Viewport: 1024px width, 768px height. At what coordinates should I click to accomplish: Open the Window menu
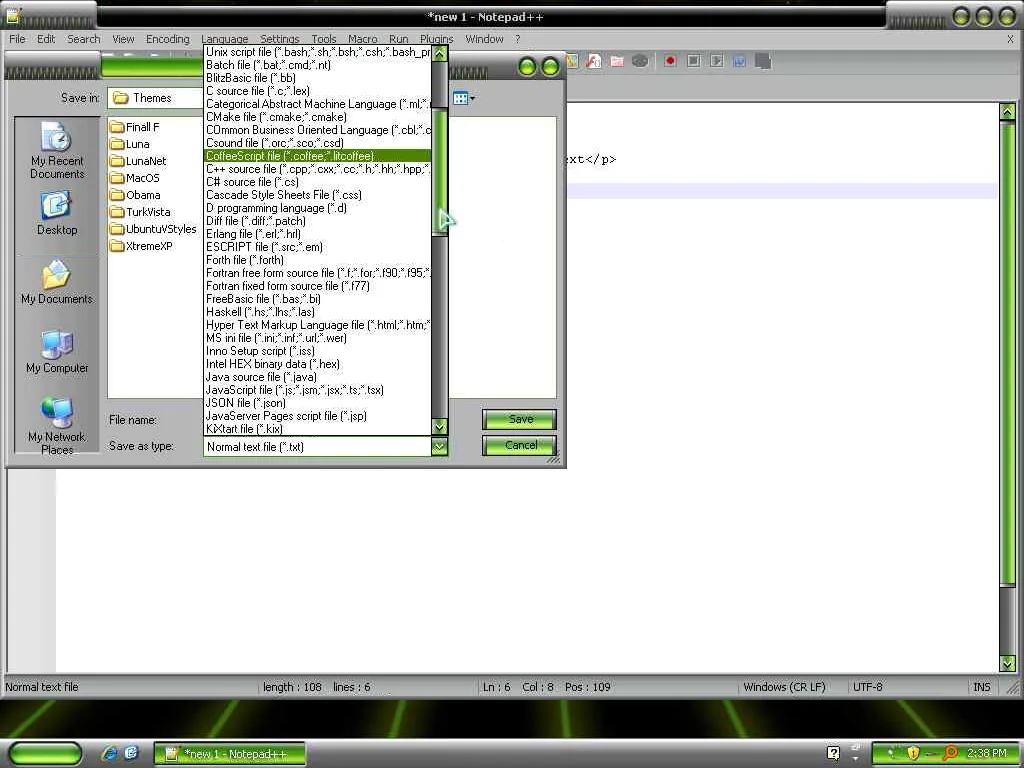(484, 39)
